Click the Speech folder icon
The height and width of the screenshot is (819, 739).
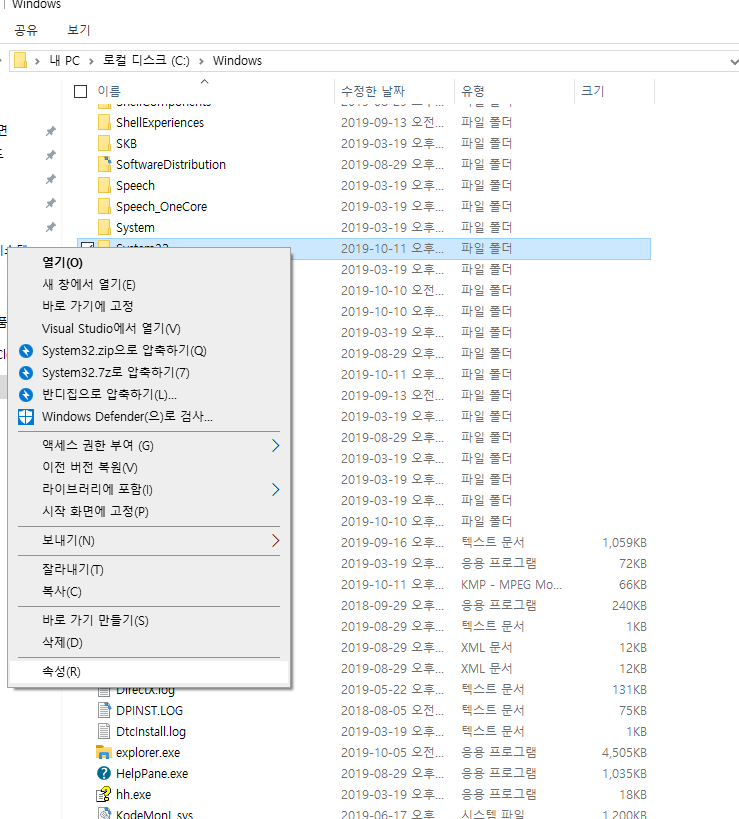pos(104,185)
